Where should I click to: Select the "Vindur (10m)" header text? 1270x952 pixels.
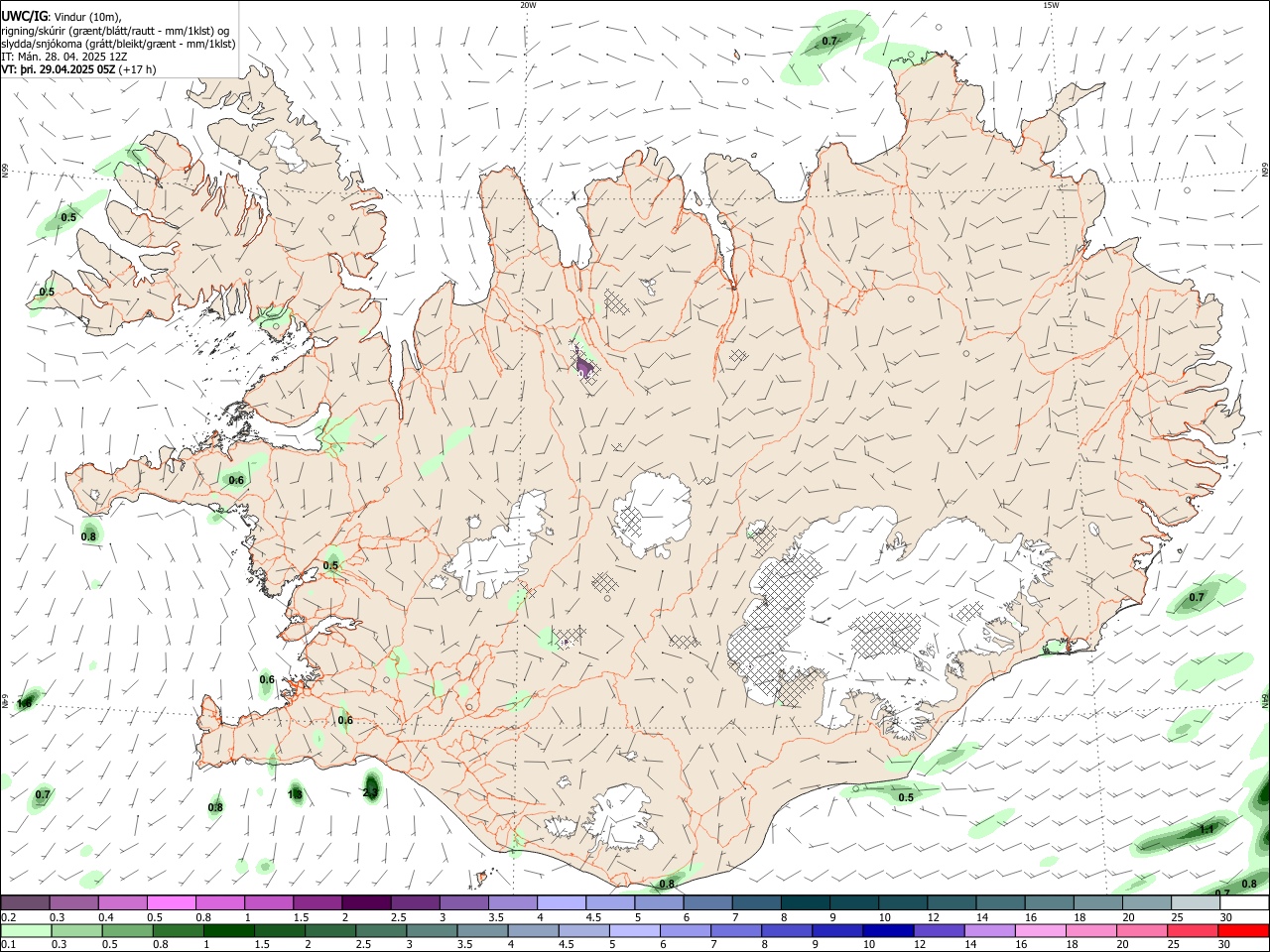tap(87, 16)
